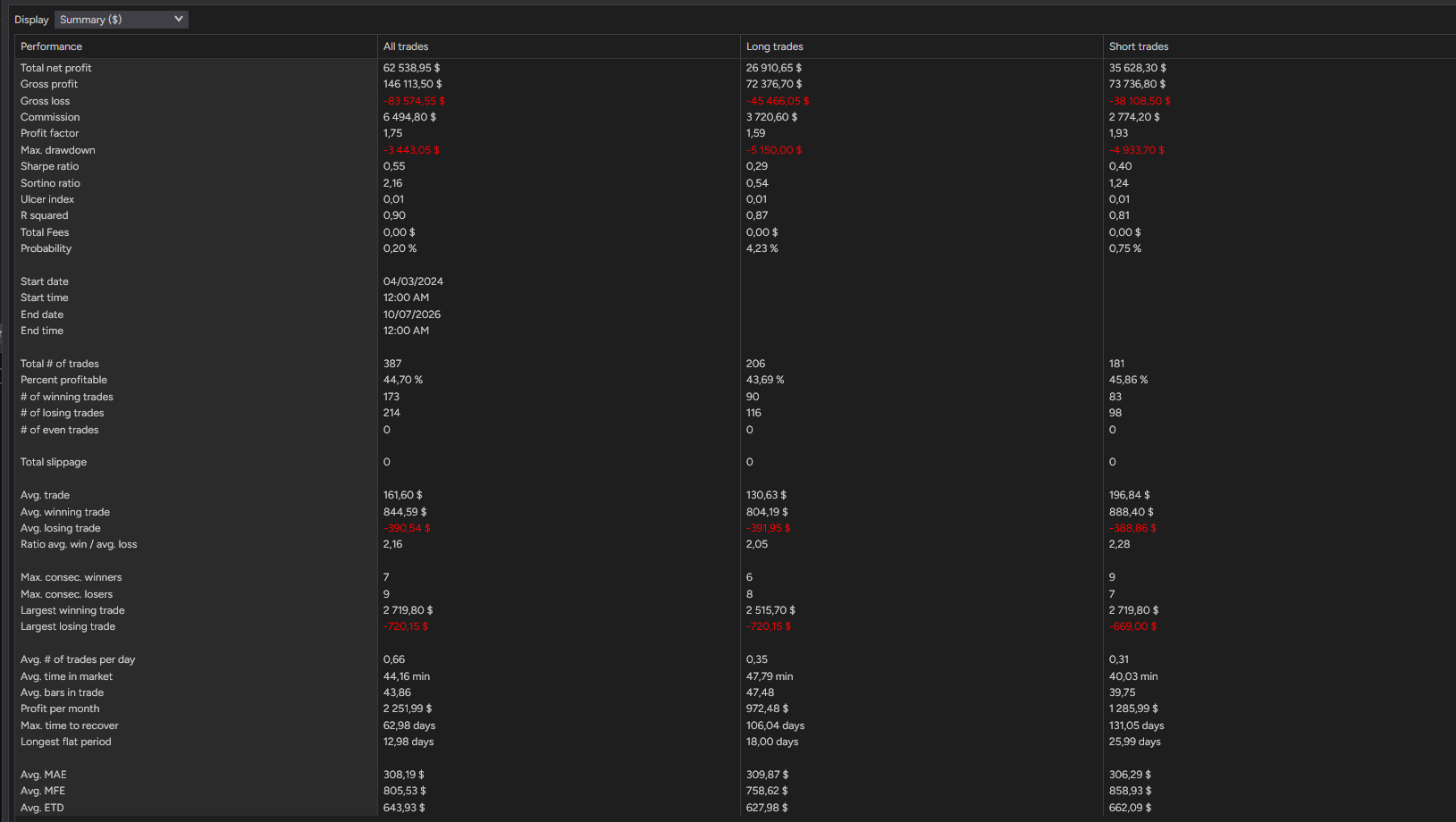Image resolution: width=1456 pixels, height=822 pixels.
Task: Select the Profit per month row label
Action: pyautogui.click(x=60, y=709)
